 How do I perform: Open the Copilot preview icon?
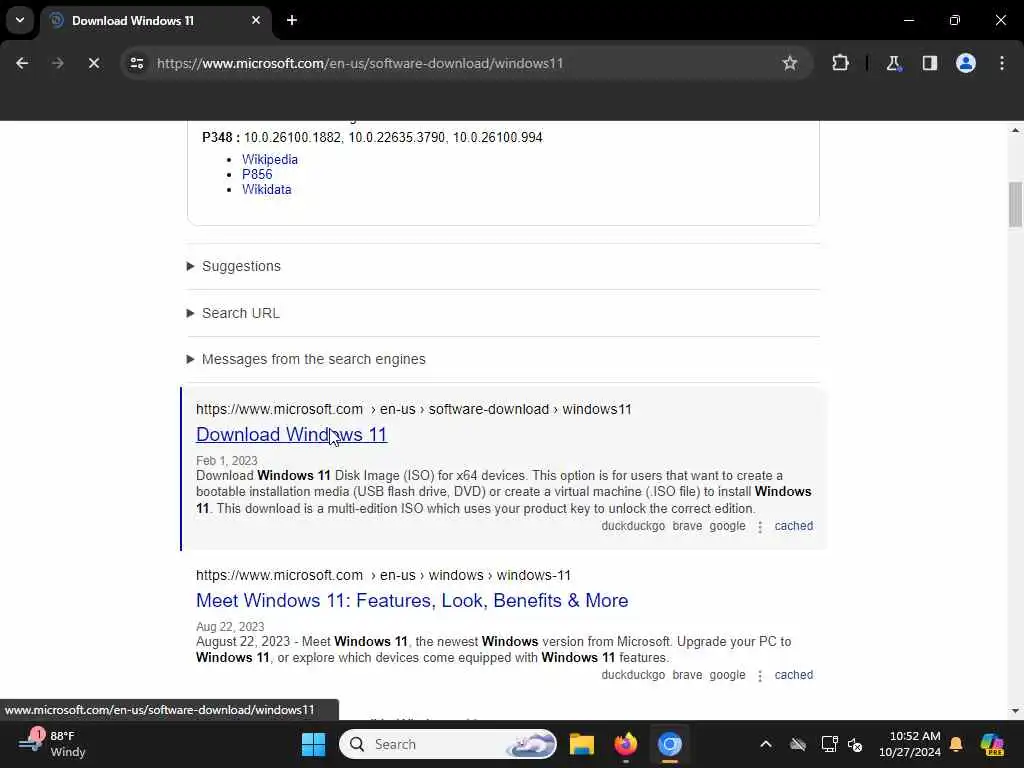click(x=992, y=744)
